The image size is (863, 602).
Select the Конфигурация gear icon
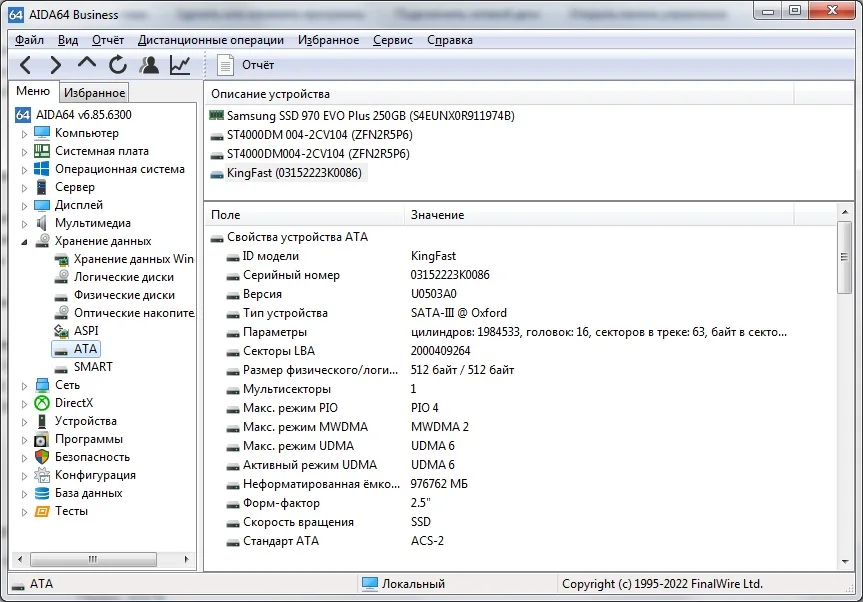coord(42,475)
